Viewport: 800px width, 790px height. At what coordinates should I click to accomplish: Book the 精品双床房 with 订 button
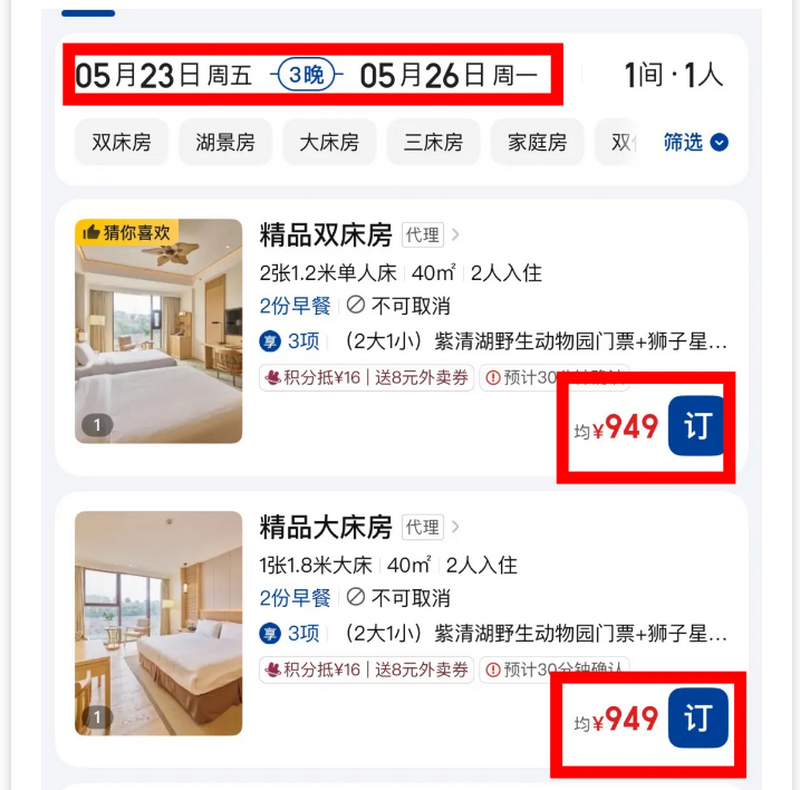pyautogui.click(x=696, y=426)
